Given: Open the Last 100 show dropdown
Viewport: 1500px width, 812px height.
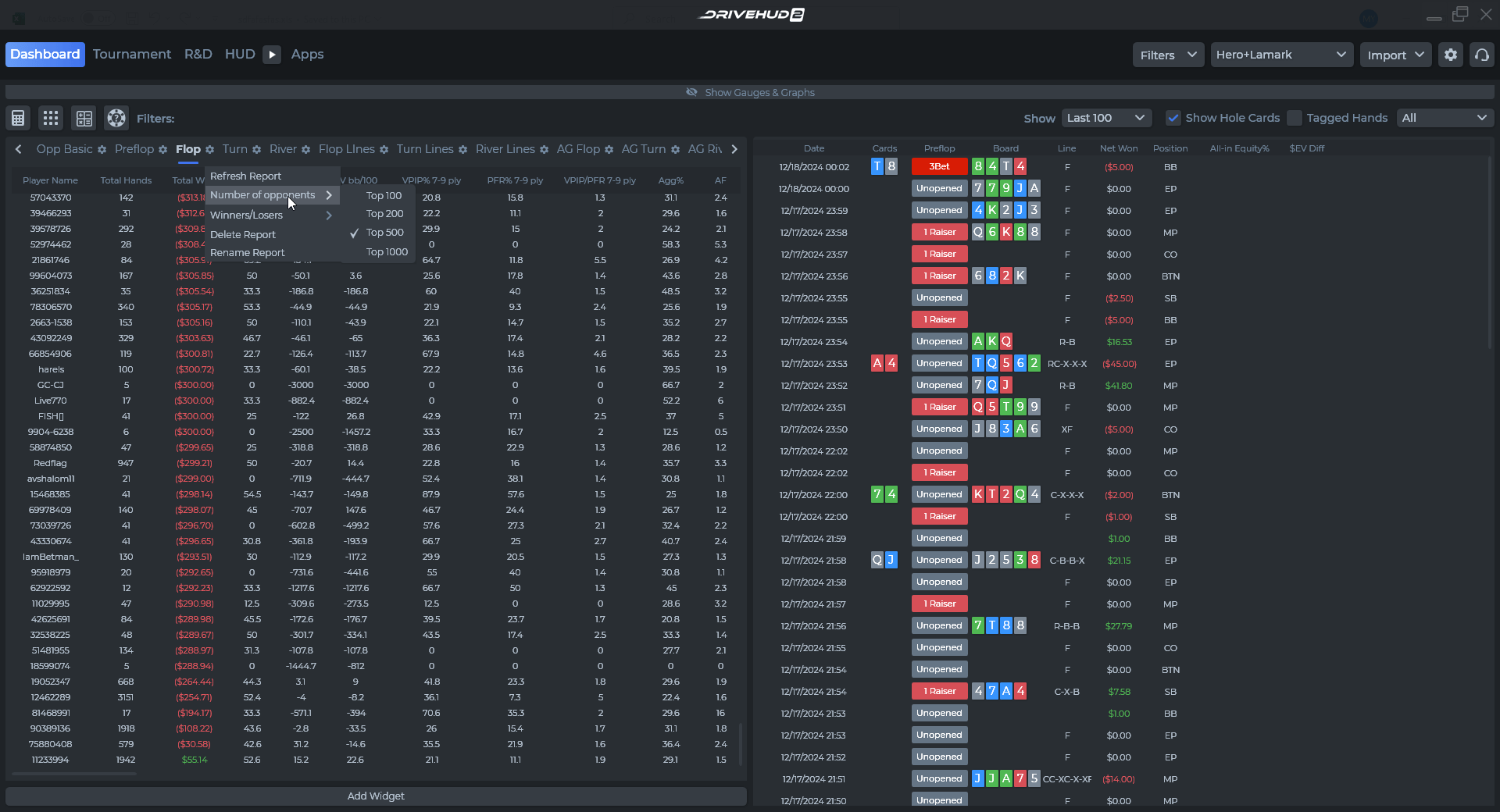Looking at the screenshot, I should (1106, 118).
